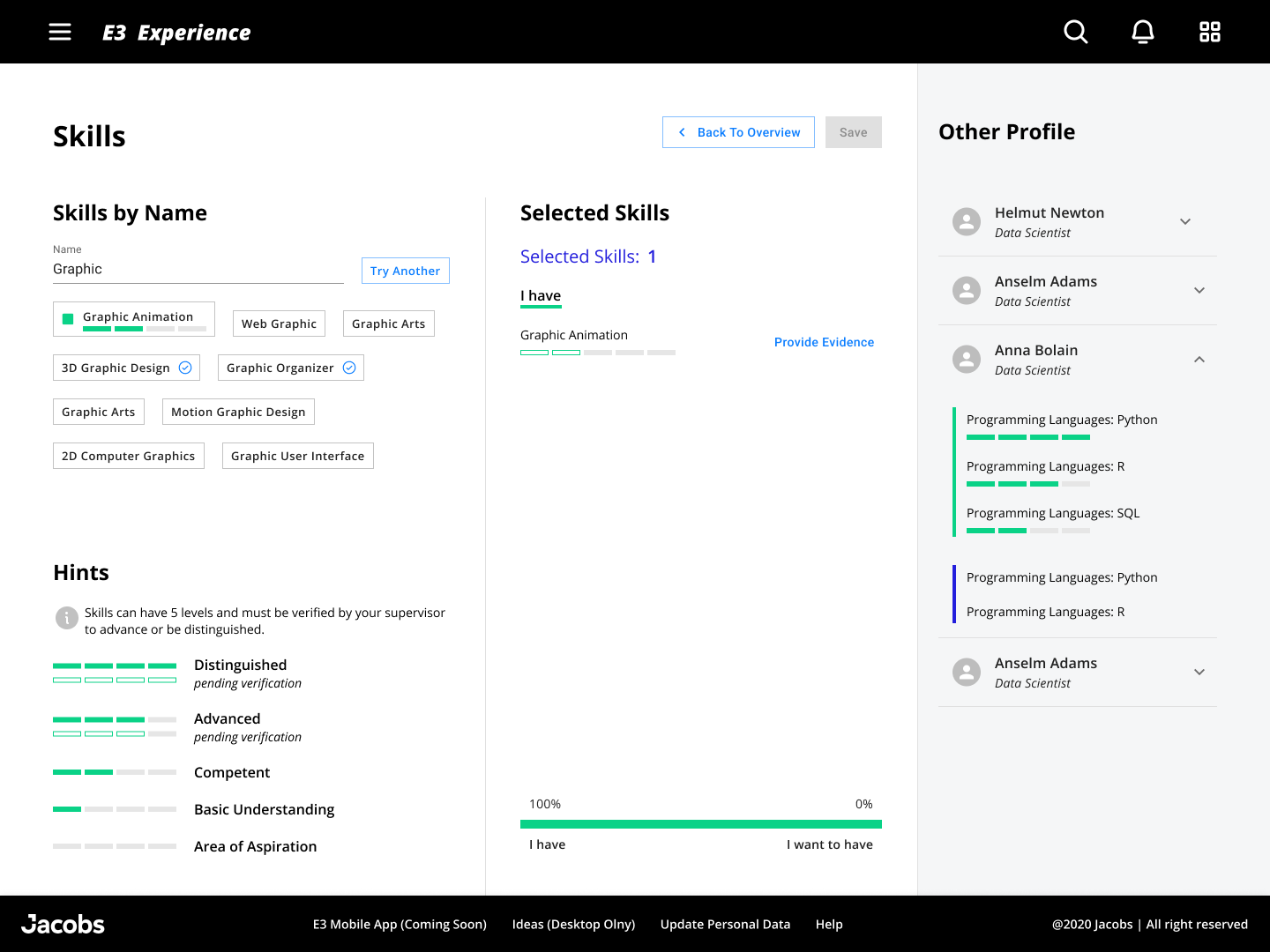Click Helmut Newton's profile avatar
The width and height of the screenshot is (1270, 952).
click(x=967, y=221)
